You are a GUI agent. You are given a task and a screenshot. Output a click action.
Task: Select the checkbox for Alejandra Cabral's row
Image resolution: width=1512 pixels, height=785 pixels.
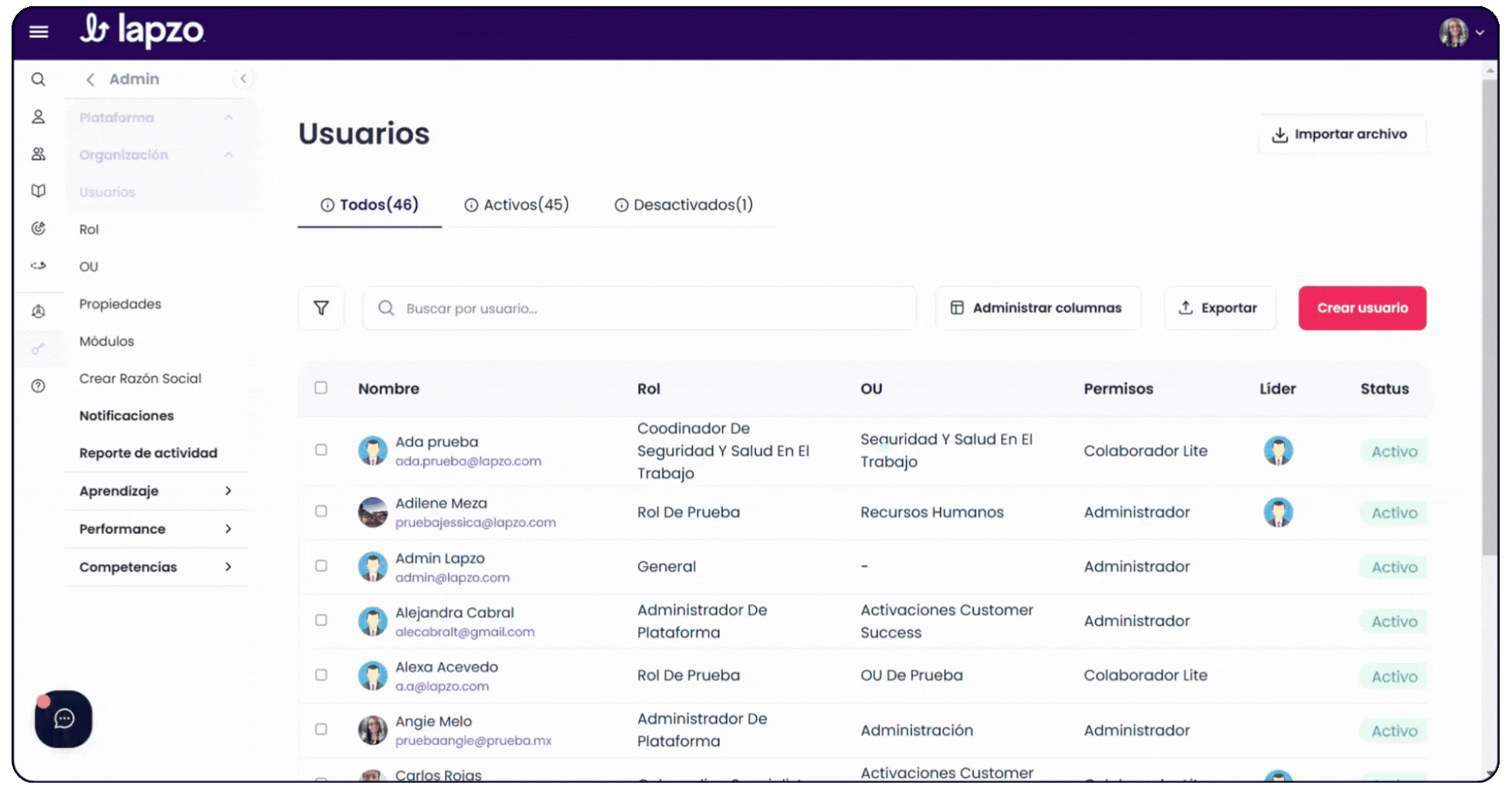pyautogui.click(x=321, y=620)
